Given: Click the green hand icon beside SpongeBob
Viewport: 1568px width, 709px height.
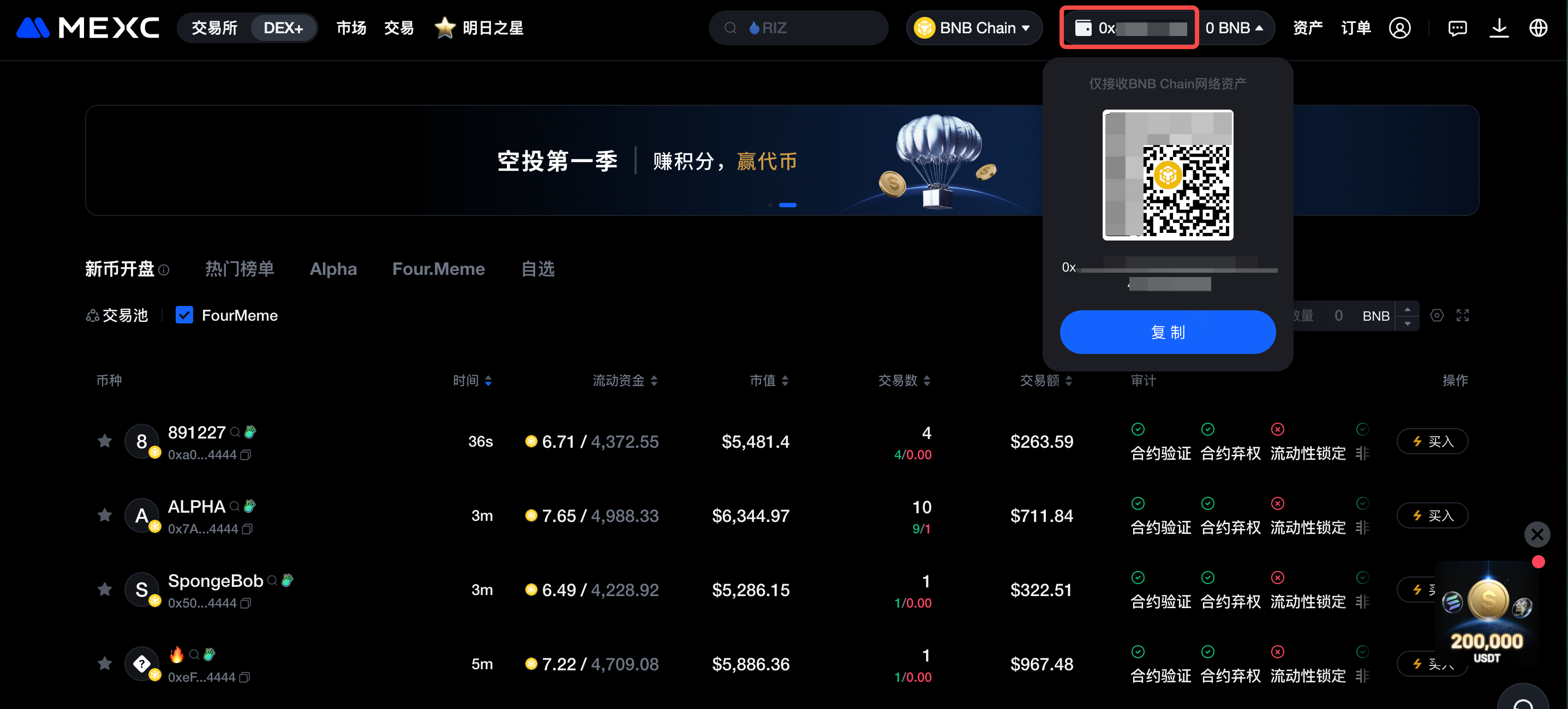Looking at the screenshot, I should coord(288,580).
